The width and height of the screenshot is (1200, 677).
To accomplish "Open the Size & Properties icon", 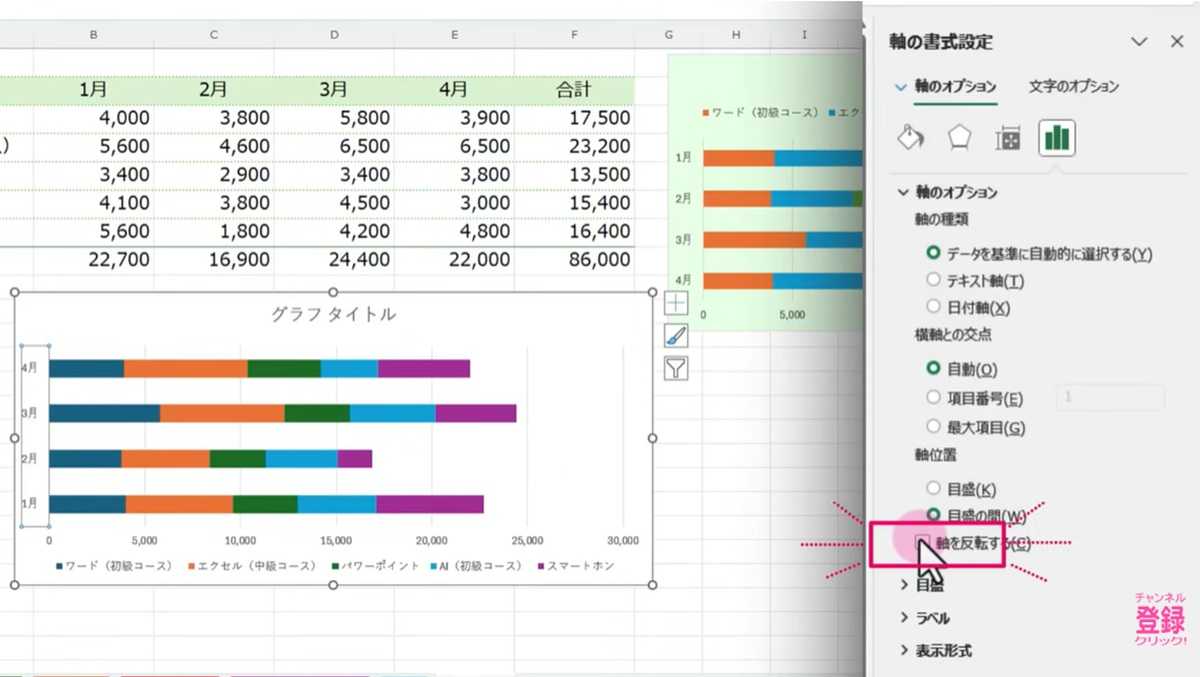I will (x=1008, y=137).
